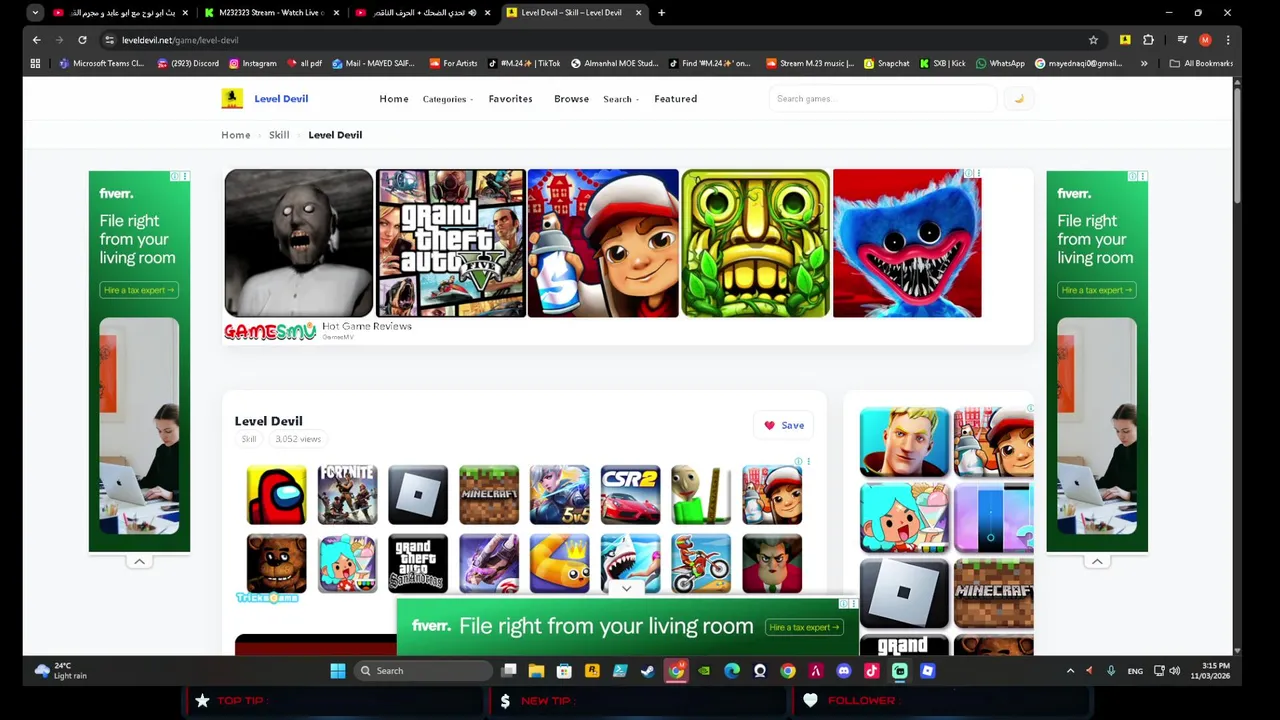Image resolution: width=1280 pixels, height=720 pixels.
Task: Show hidden system tray icons
Action: (1070, 671)
